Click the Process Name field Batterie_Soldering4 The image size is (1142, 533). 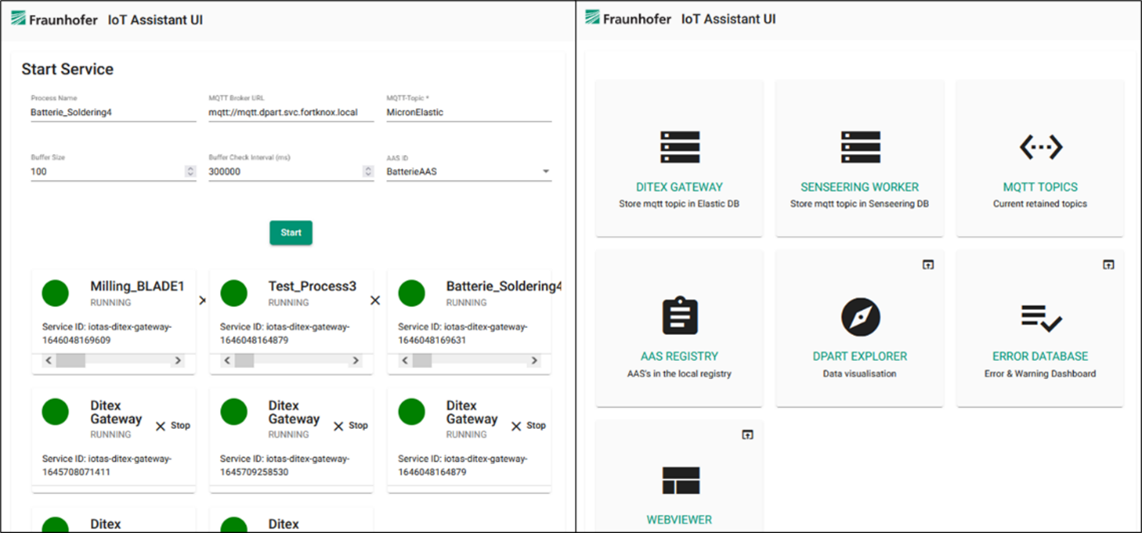[113, 113]
